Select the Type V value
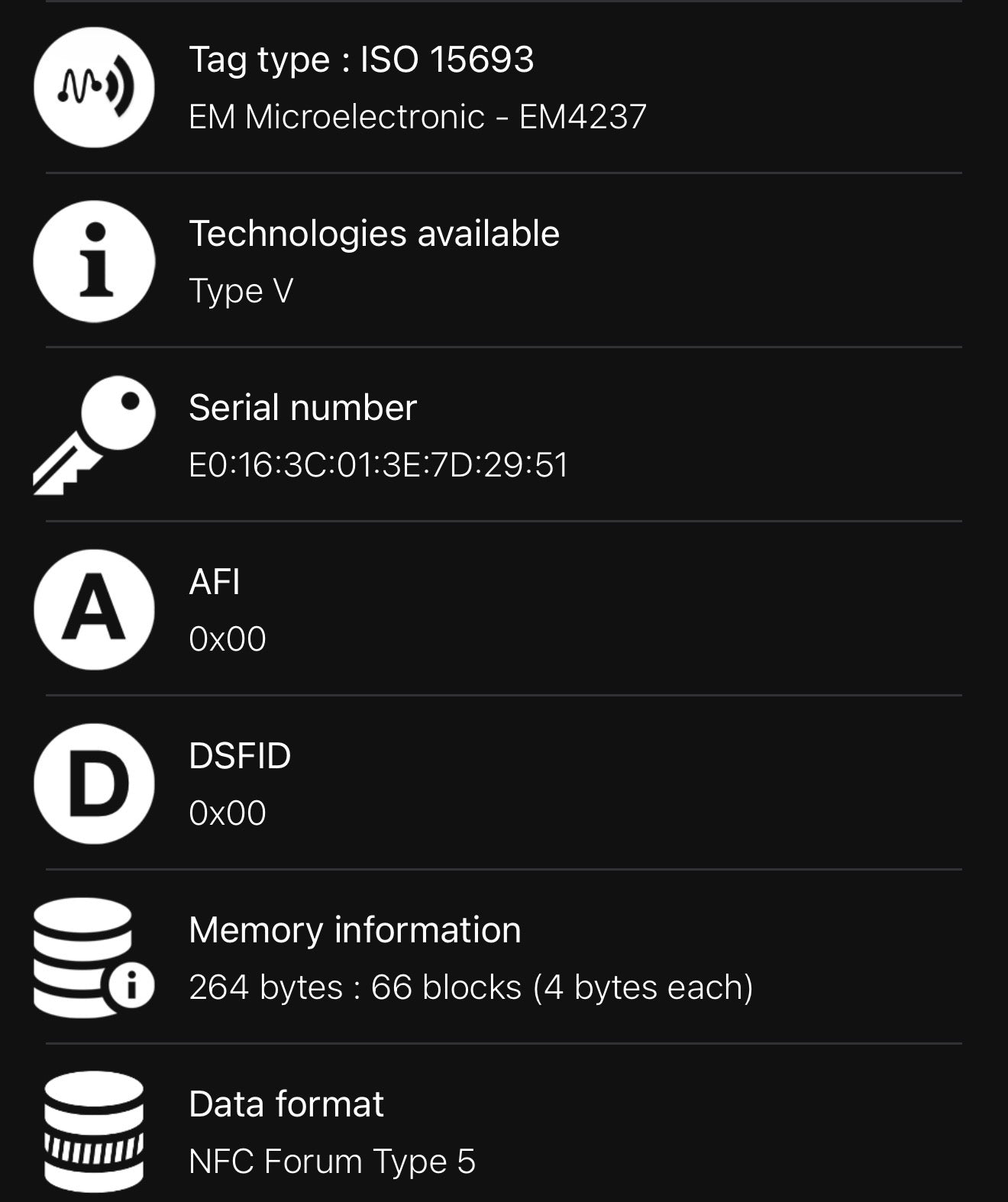This screenshot has width=1008, height=1202. pos(241,291)
